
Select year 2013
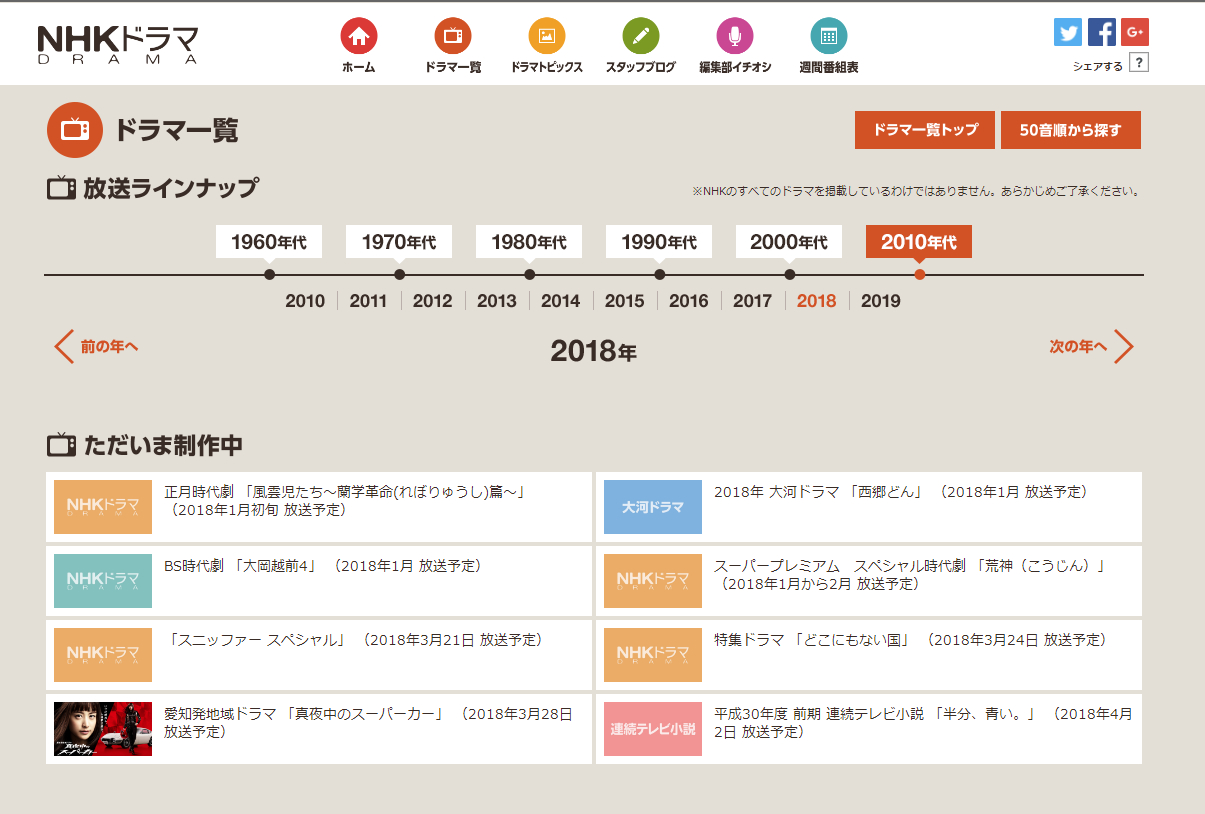tap(497, 301)
